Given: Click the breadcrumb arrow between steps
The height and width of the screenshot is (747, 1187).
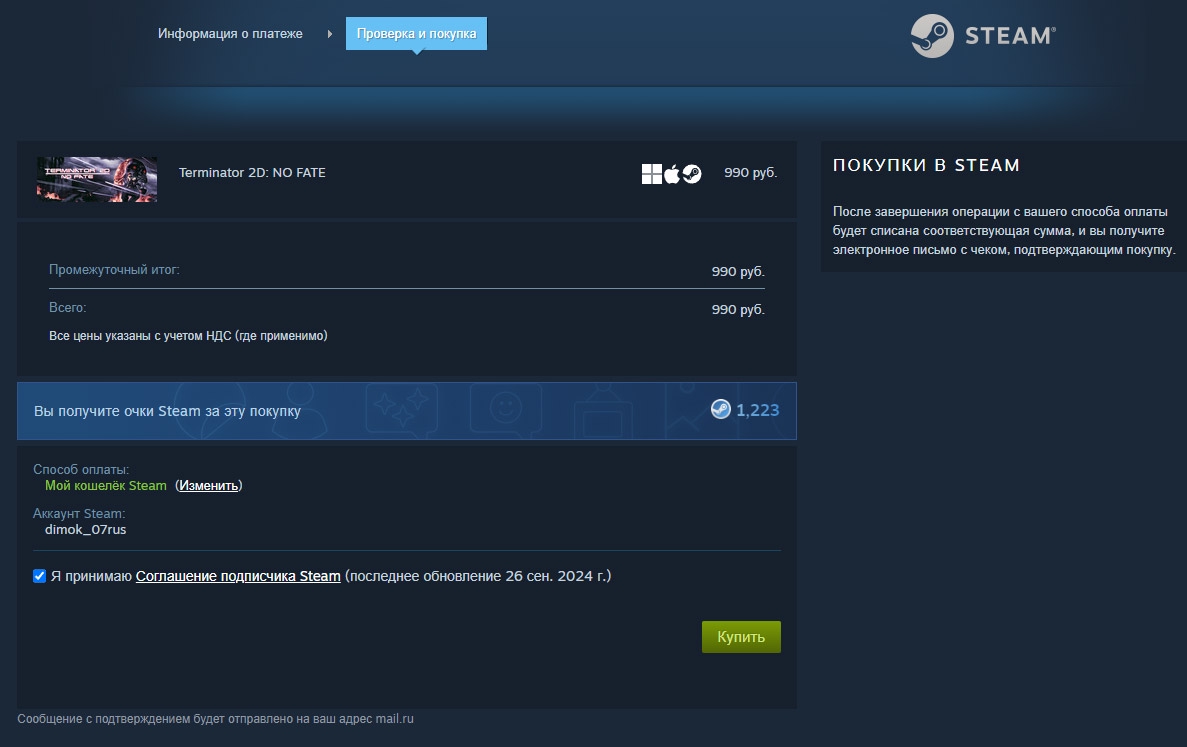Looking at the screenshot, I should coord(329,34).
